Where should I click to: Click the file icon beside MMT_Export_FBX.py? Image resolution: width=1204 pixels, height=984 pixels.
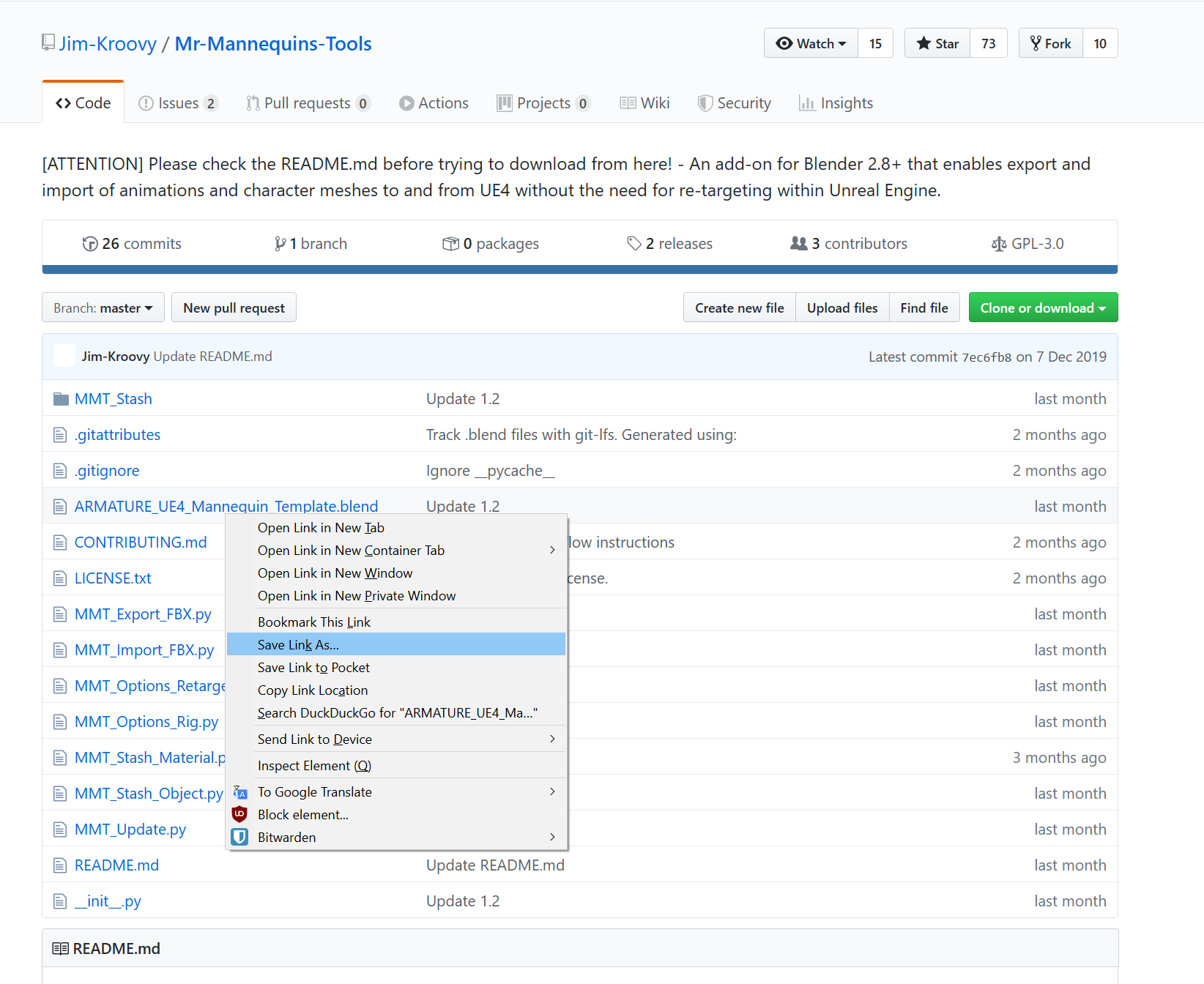[60, 614]
